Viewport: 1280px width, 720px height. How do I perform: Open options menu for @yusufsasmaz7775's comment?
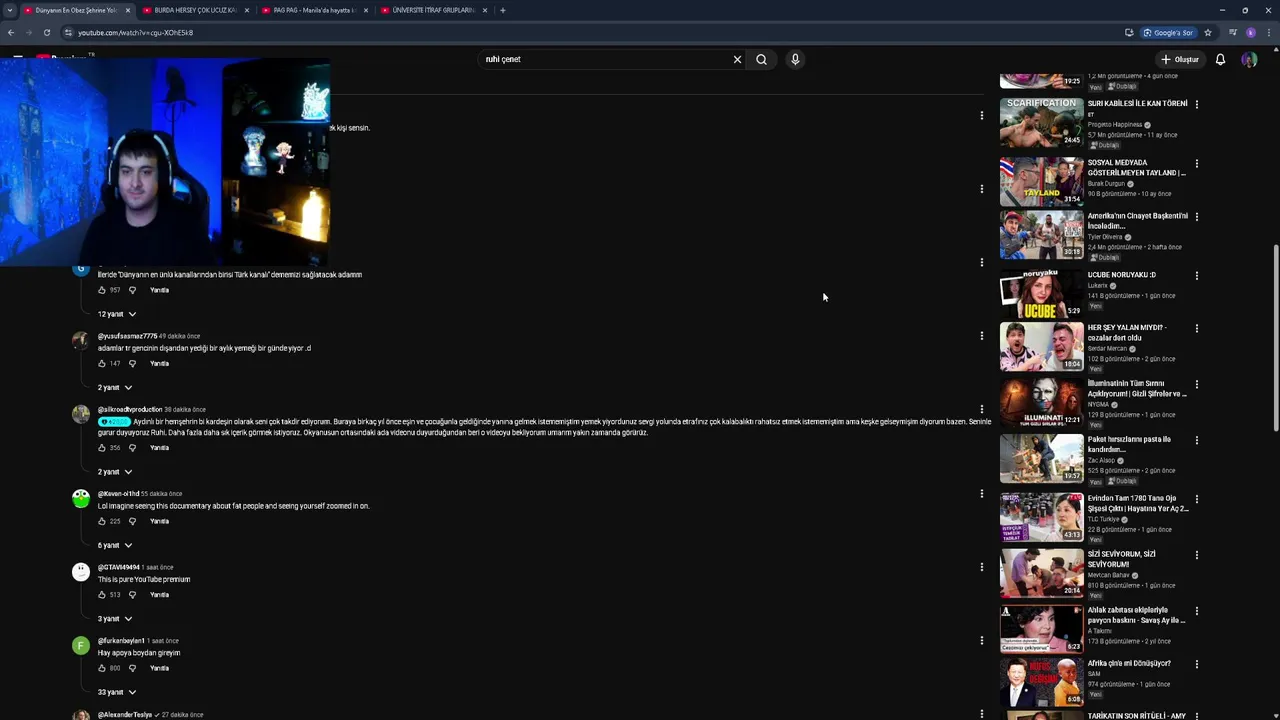pyautogui.click(x=982, y=336)
